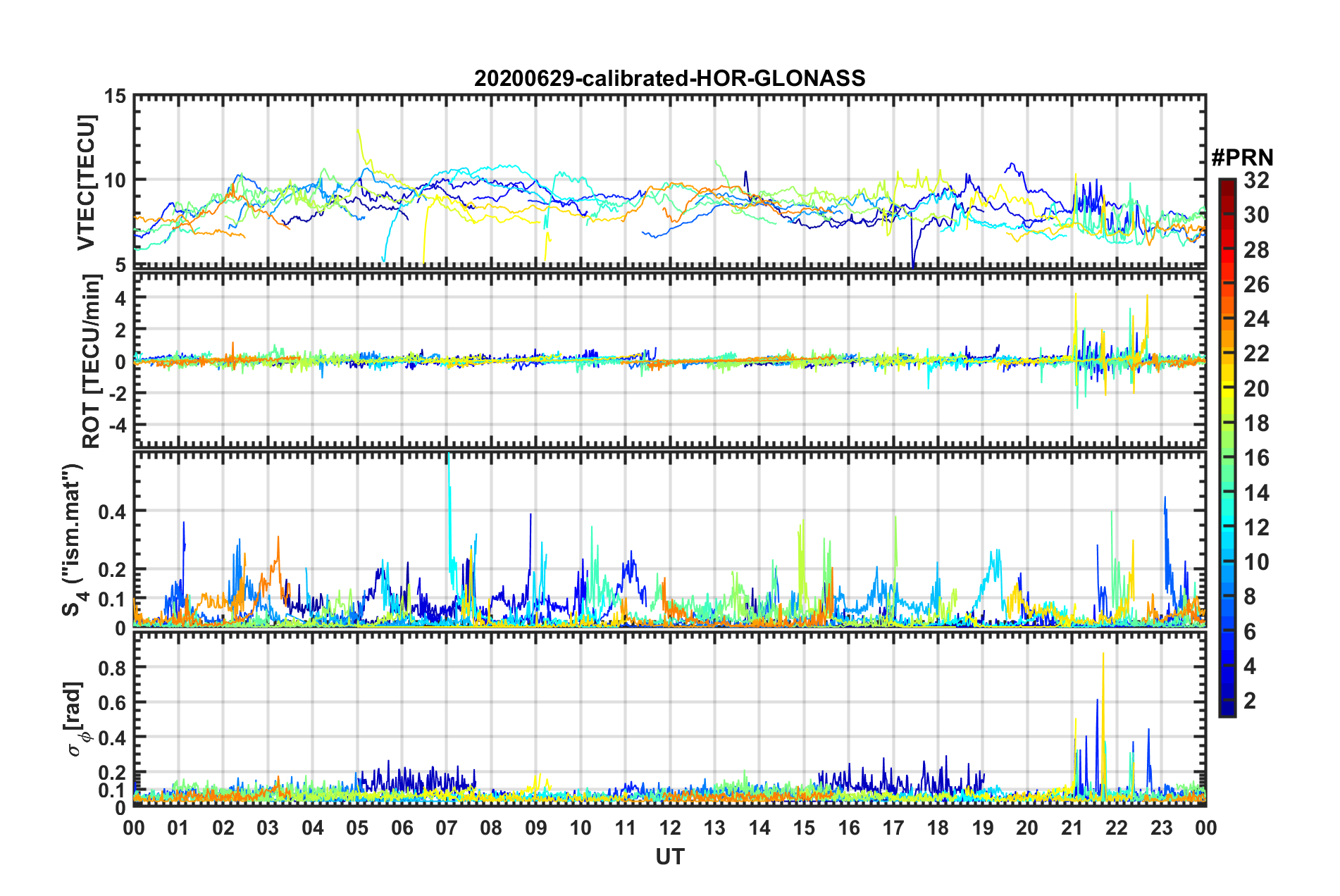
Task: Click colorbar tick label 10
Action: (x=1256, y=562)
